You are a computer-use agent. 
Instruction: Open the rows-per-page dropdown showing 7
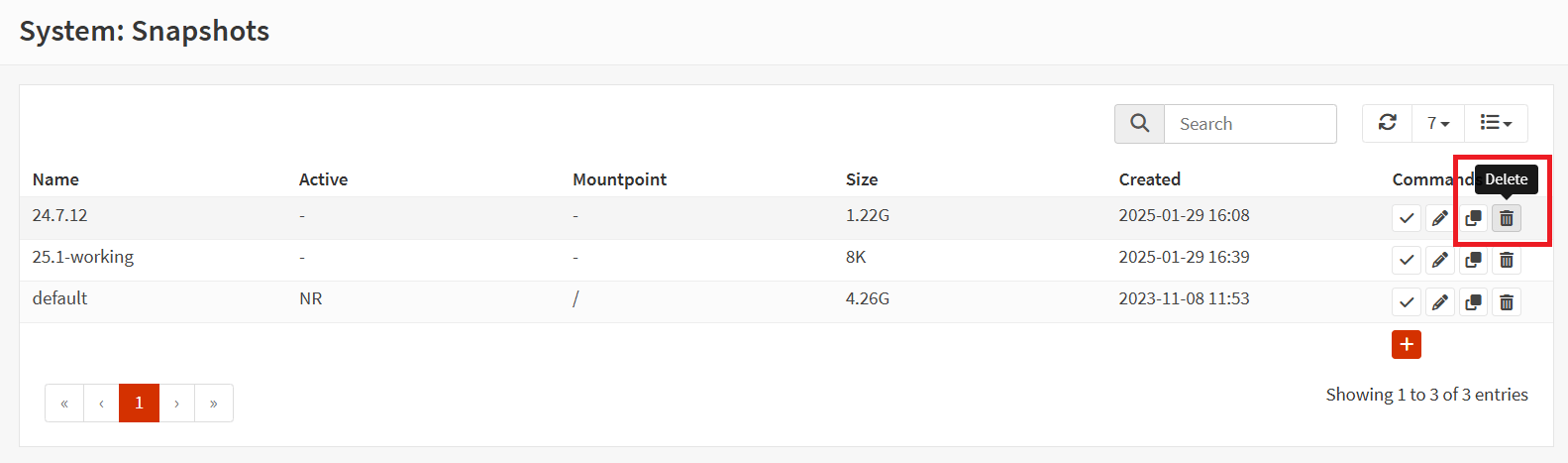[x=1438, y=123]
